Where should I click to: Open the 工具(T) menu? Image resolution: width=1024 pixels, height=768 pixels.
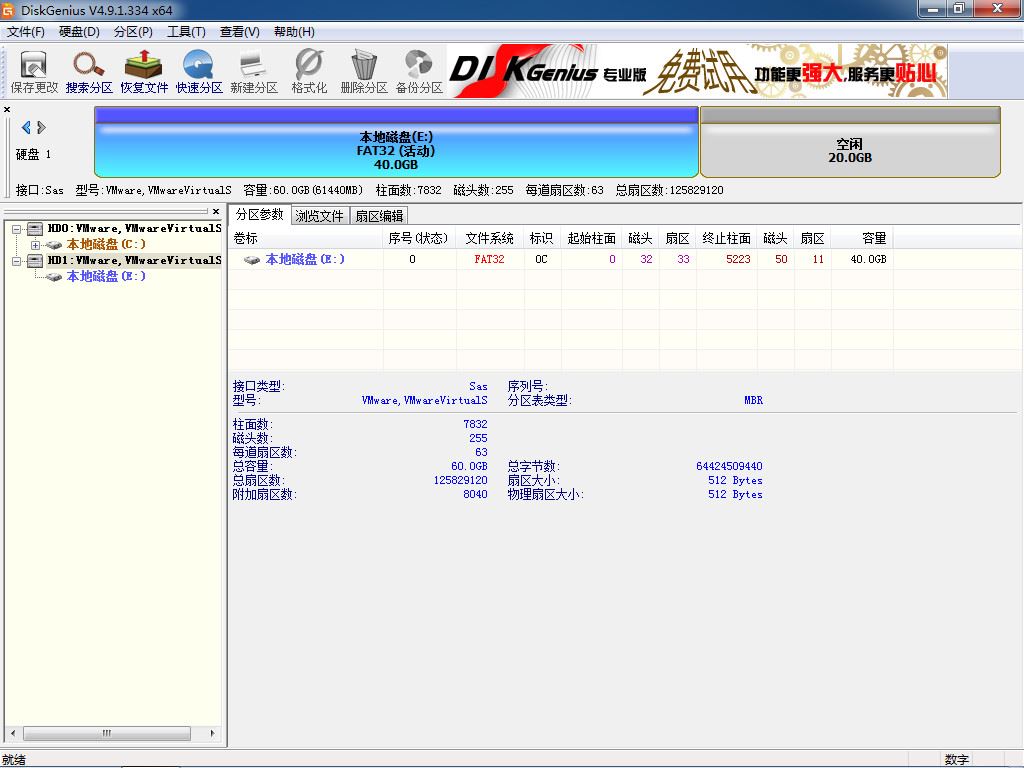[186, 31]
